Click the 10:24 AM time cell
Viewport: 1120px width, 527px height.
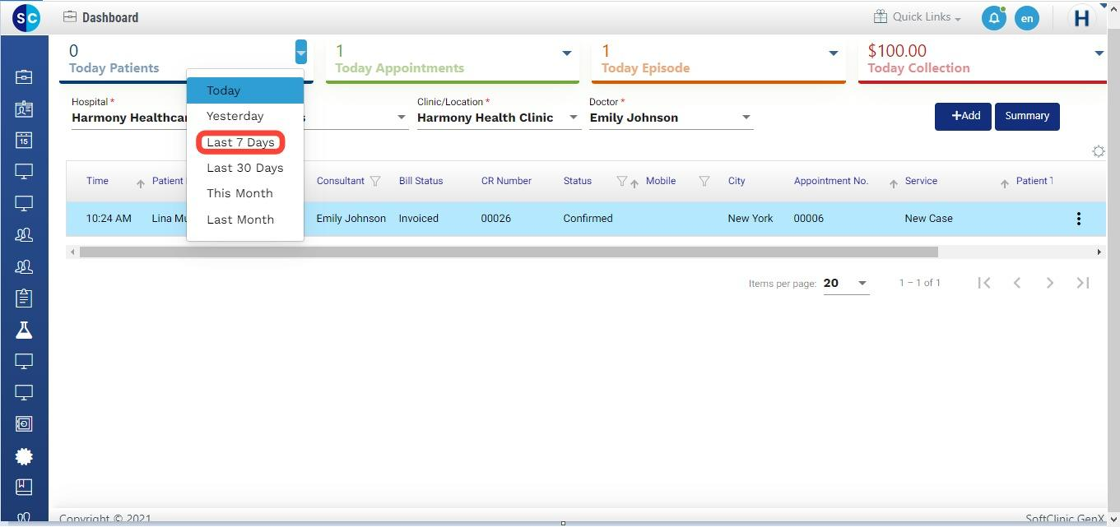coord(109,219)
